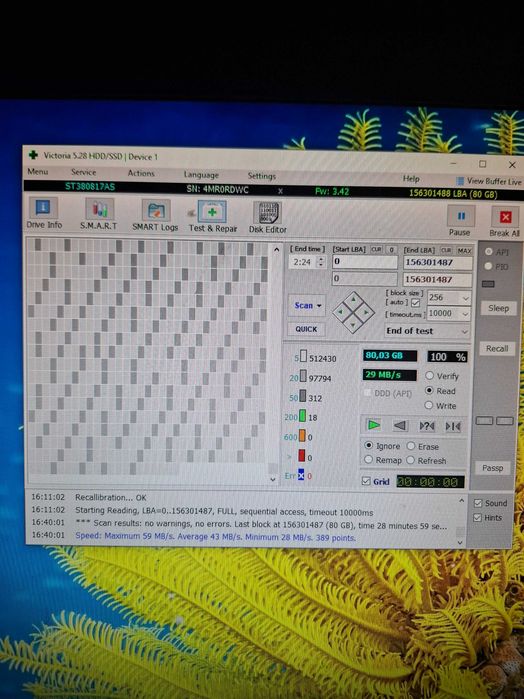Open the block size 256 dropdown

tap(449, 297)
